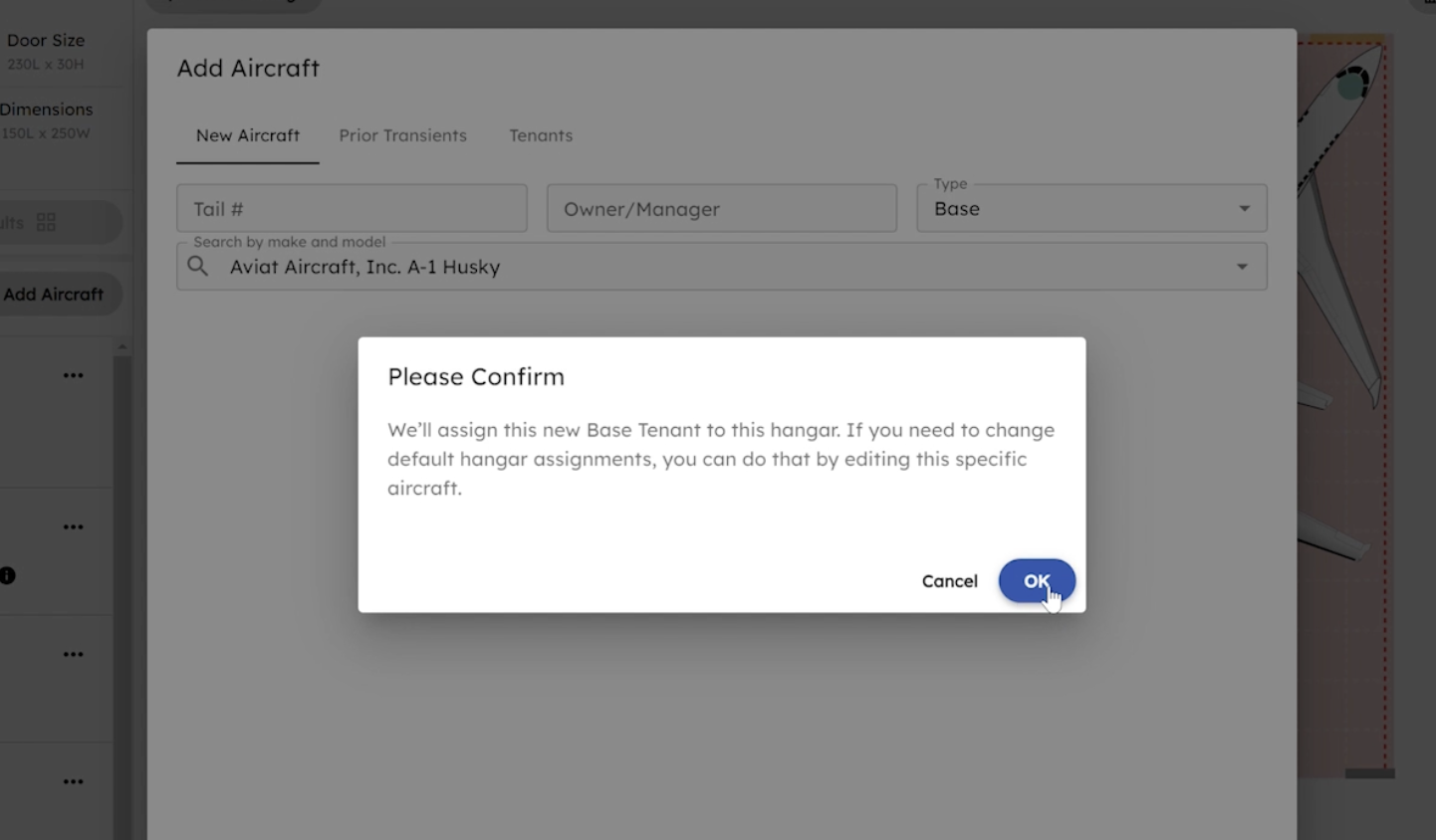Expand the make and model dropdown arrow

(x=1242, y=267)
